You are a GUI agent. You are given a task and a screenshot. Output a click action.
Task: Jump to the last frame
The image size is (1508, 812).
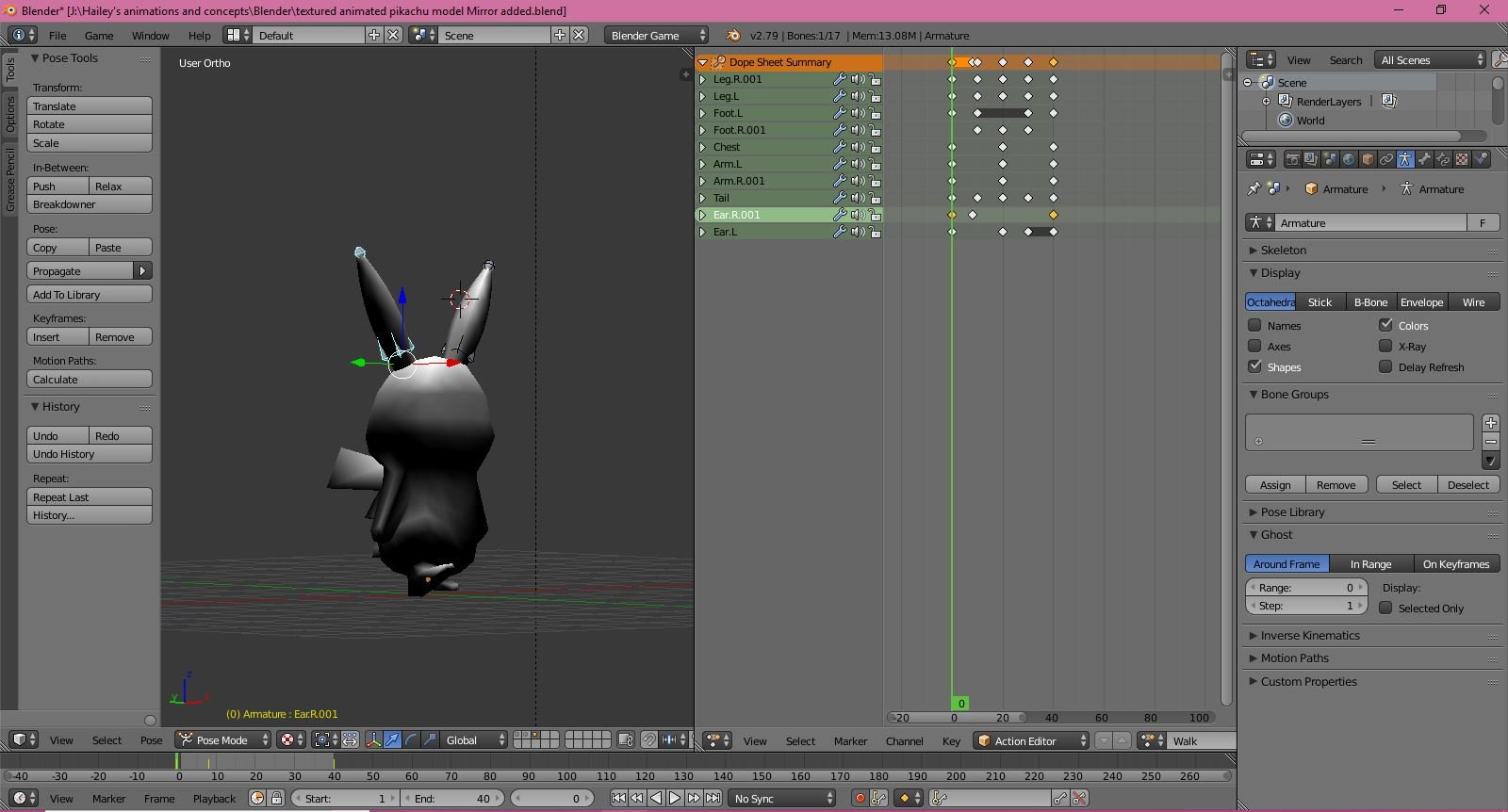pyautogui.click(x=713, y=798)
